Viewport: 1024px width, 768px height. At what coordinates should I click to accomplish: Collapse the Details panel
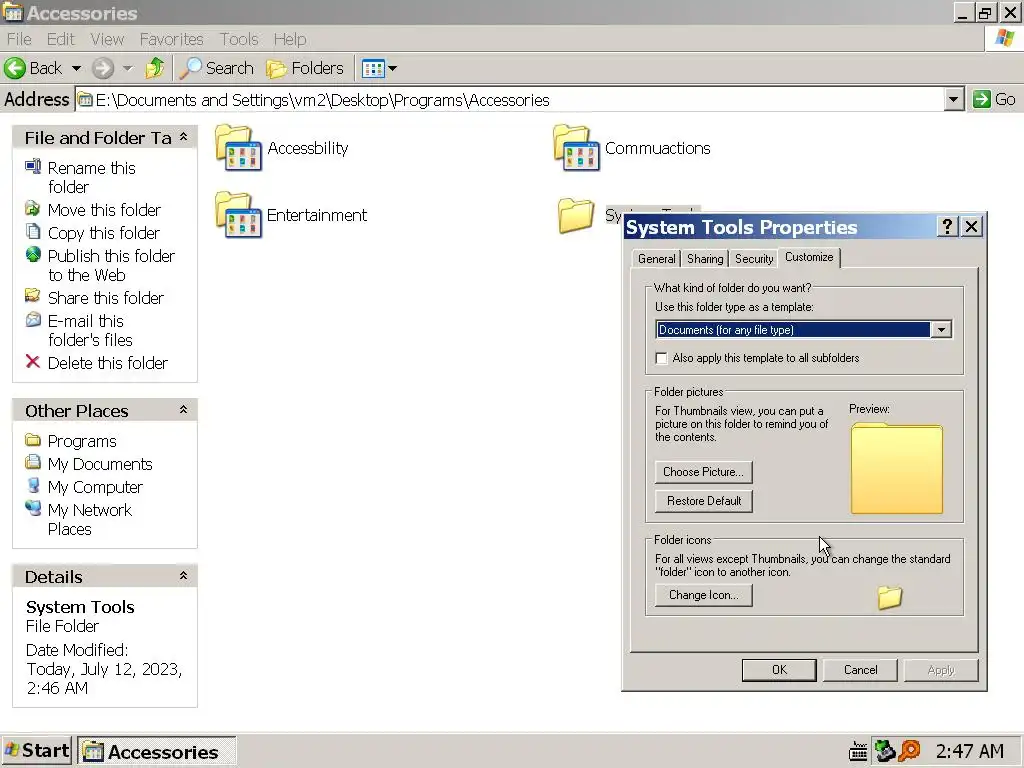click(184, 576)
